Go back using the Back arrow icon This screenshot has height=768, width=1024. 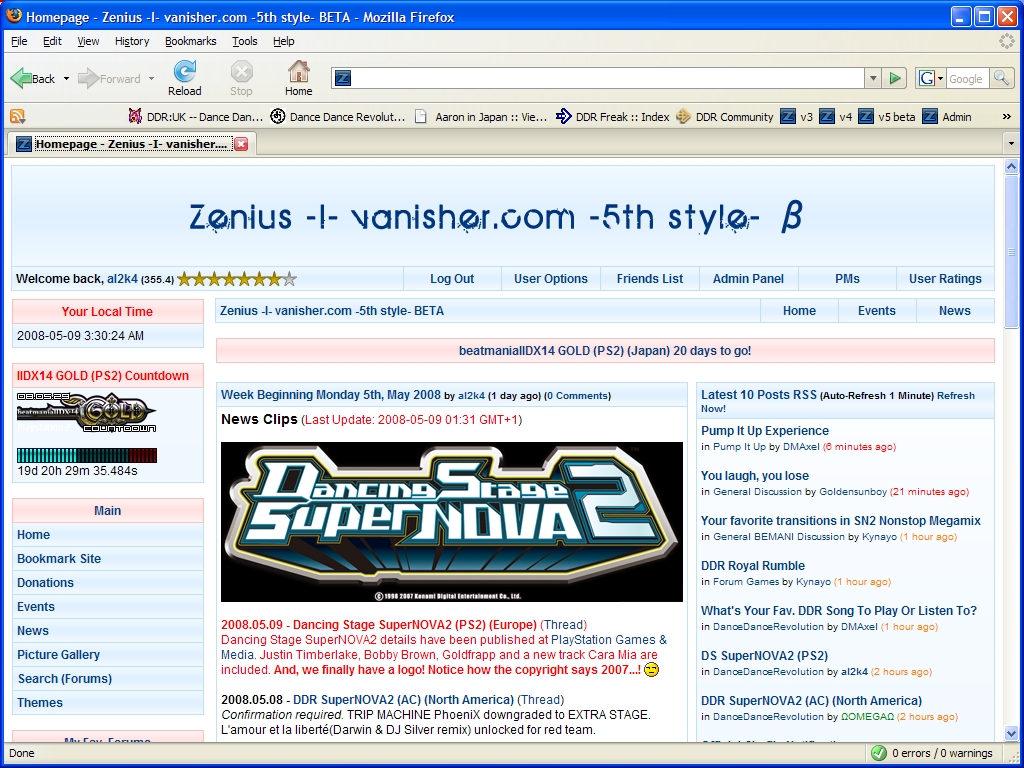(21, 78)
